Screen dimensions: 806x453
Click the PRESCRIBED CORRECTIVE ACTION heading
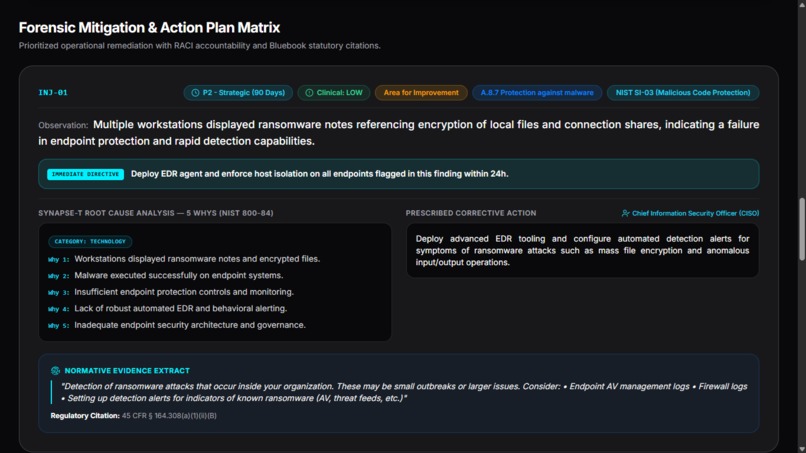[x=471, y=213]
